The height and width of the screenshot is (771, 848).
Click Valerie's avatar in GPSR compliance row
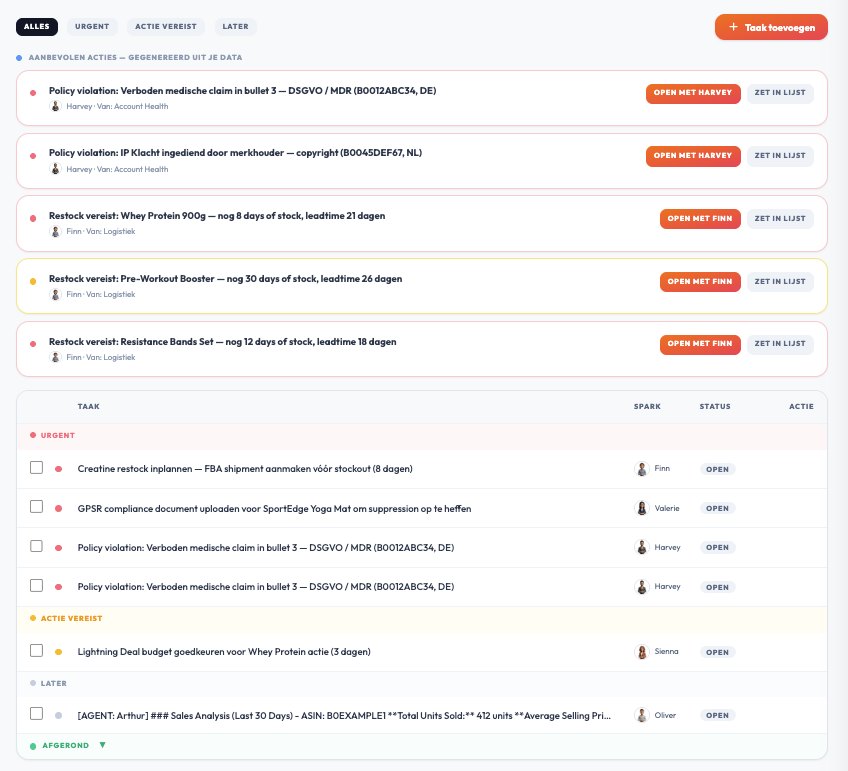642,508
